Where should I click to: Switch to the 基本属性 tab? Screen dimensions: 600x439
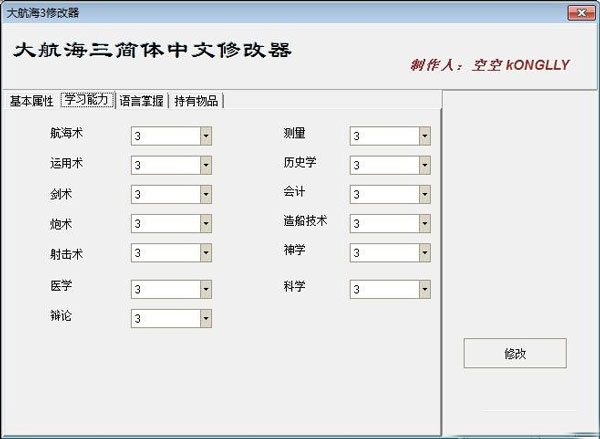click(32, 101)
